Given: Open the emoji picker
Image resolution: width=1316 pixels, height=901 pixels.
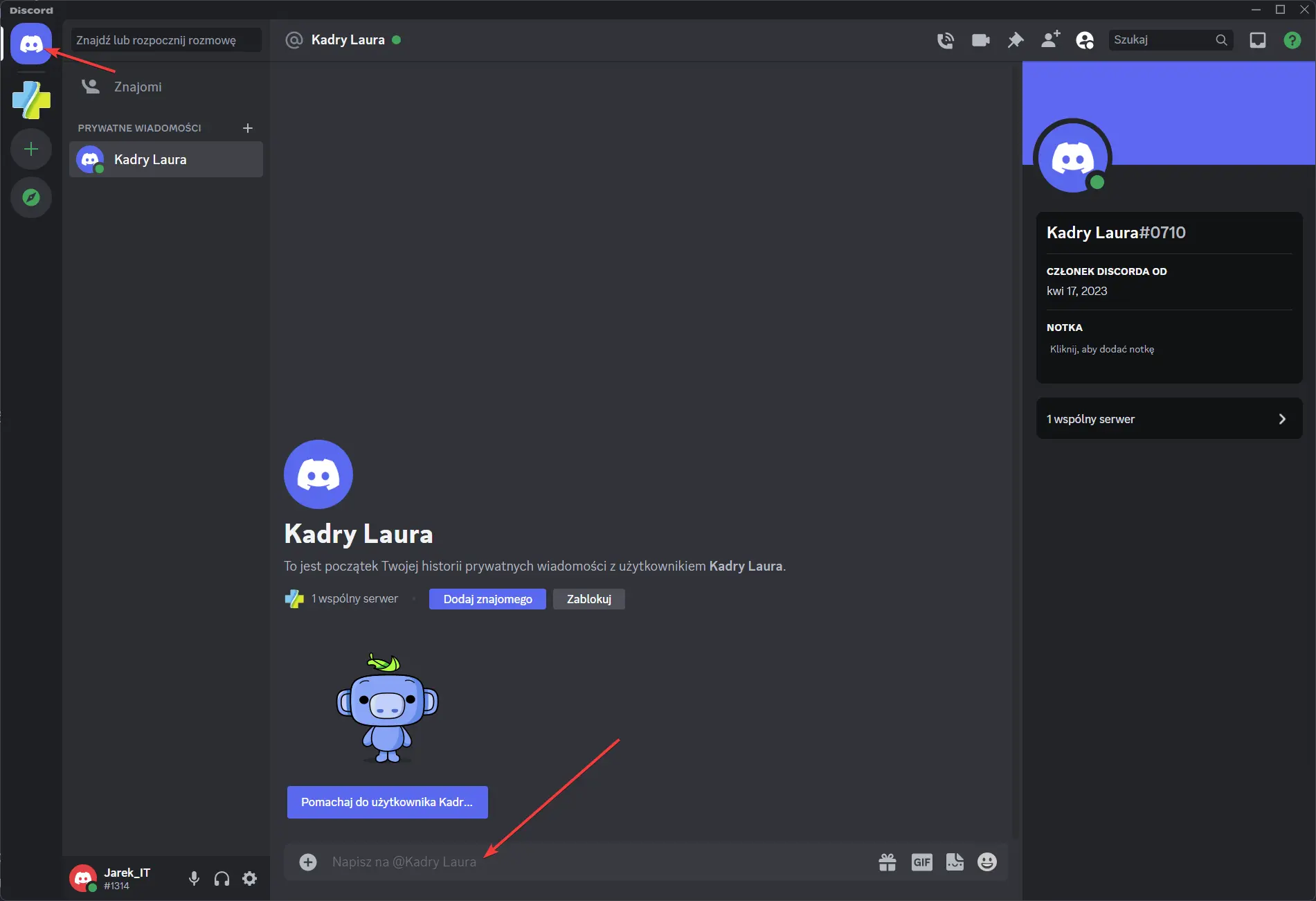Looking at the screenshot, I should (x=987, y=862).
